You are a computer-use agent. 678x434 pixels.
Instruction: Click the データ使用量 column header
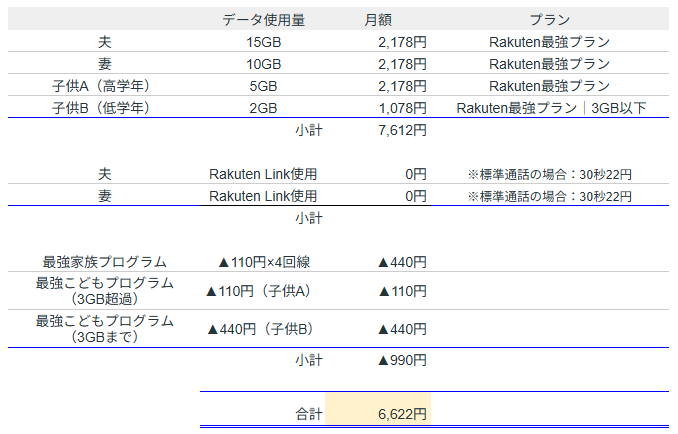pos(264,19)
